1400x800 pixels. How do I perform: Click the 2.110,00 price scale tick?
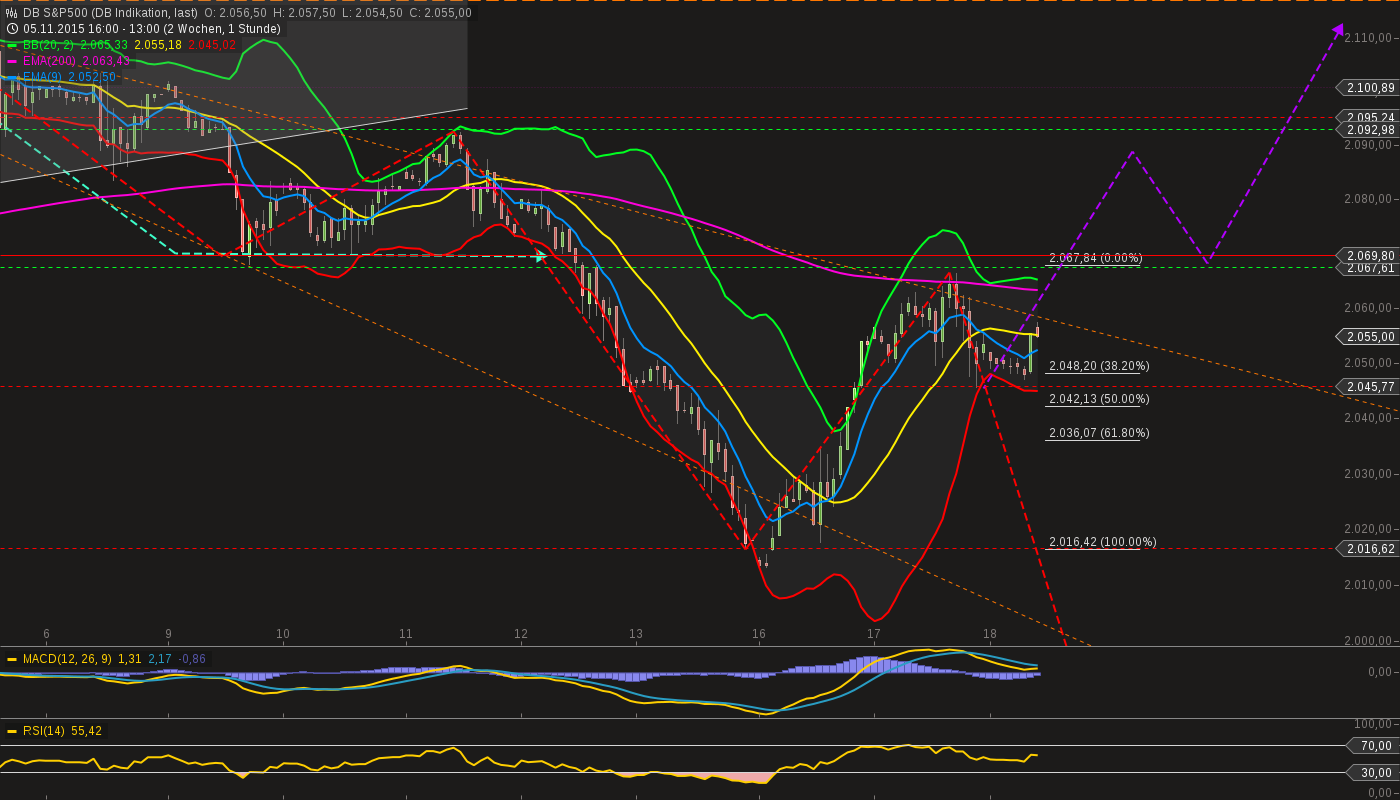click(x=1369, y=38)
